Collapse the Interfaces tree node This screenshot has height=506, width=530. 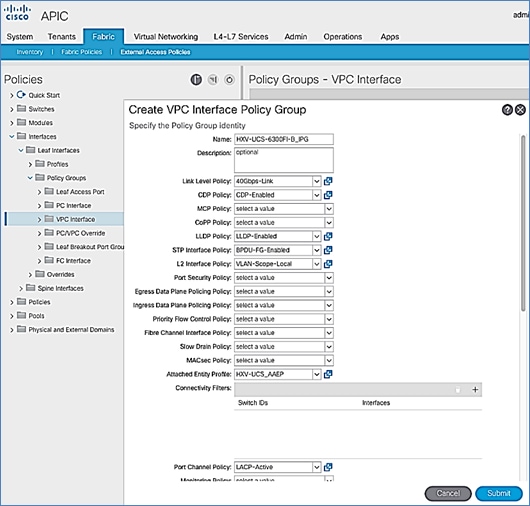tap(11, 137)
